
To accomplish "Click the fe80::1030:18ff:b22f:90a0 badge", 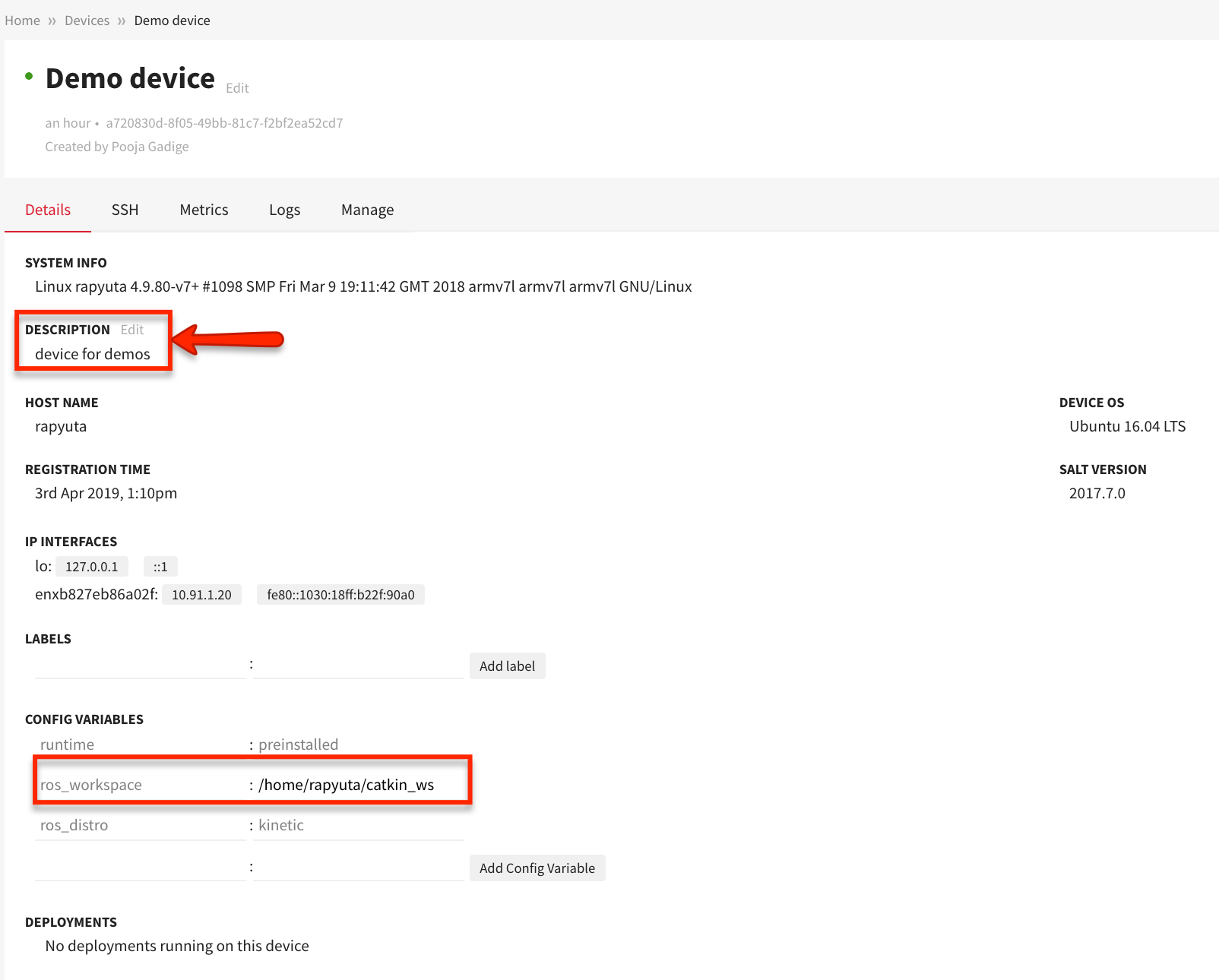I will click(x=340, y=595).
